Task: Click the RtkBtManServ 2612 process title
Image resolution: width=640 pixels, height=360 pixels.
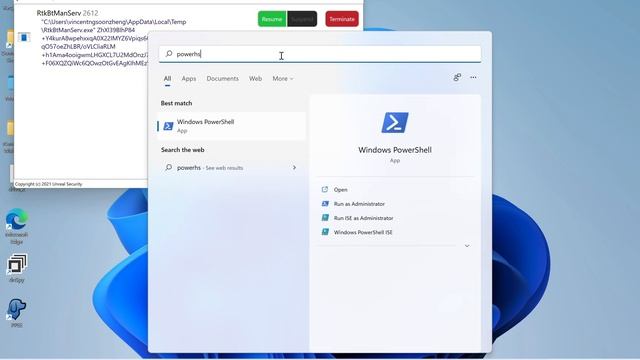Action: [67, 13]
